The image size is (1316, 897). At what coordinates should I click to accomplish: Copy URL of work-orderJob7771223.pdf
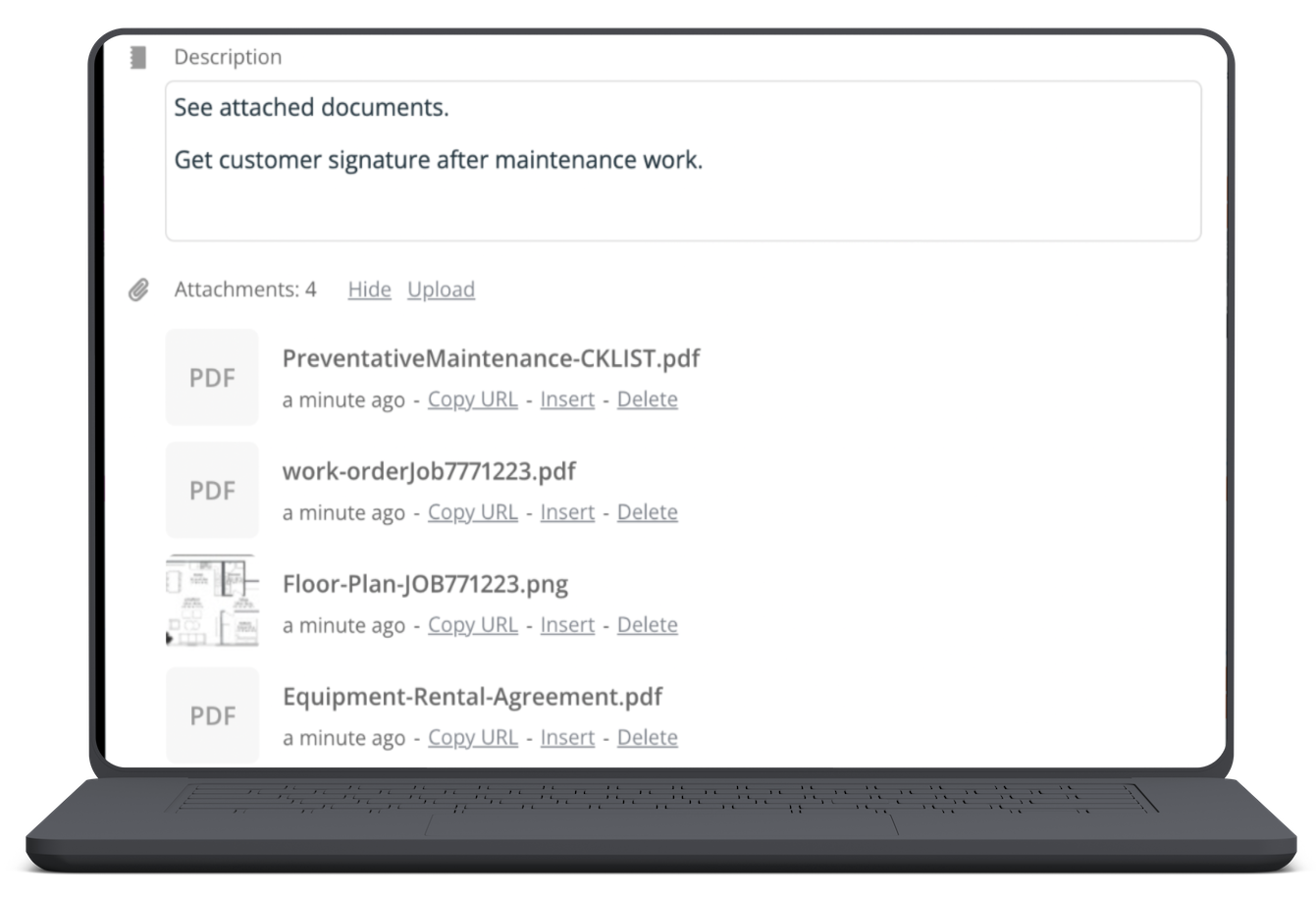(472, 512)
